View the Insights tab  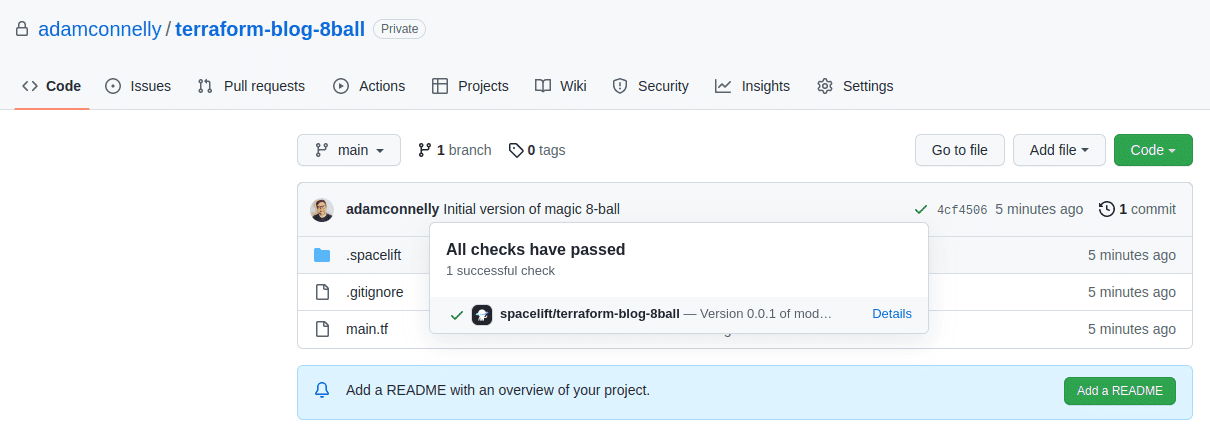click(x=752, y=86)
